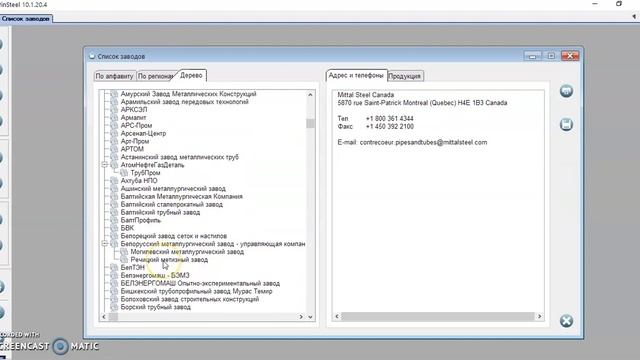
Task: Switch to the По алфавиту tab
Action: tap(114, 76)
